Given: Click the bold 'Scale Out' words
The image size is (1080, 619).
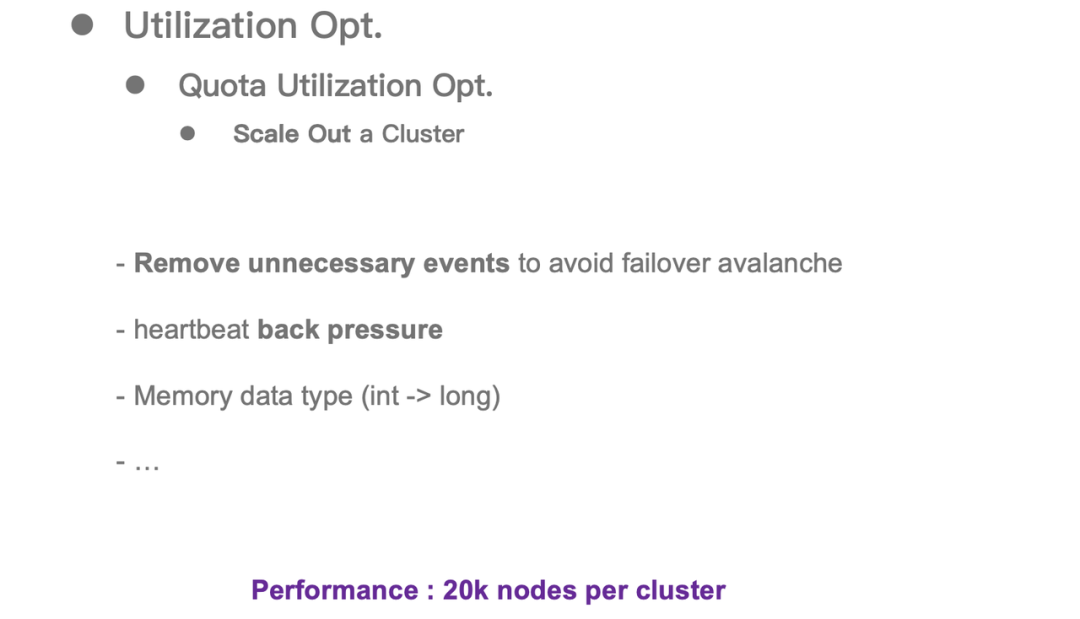Looking at the screenshot, I should [292, 134].
